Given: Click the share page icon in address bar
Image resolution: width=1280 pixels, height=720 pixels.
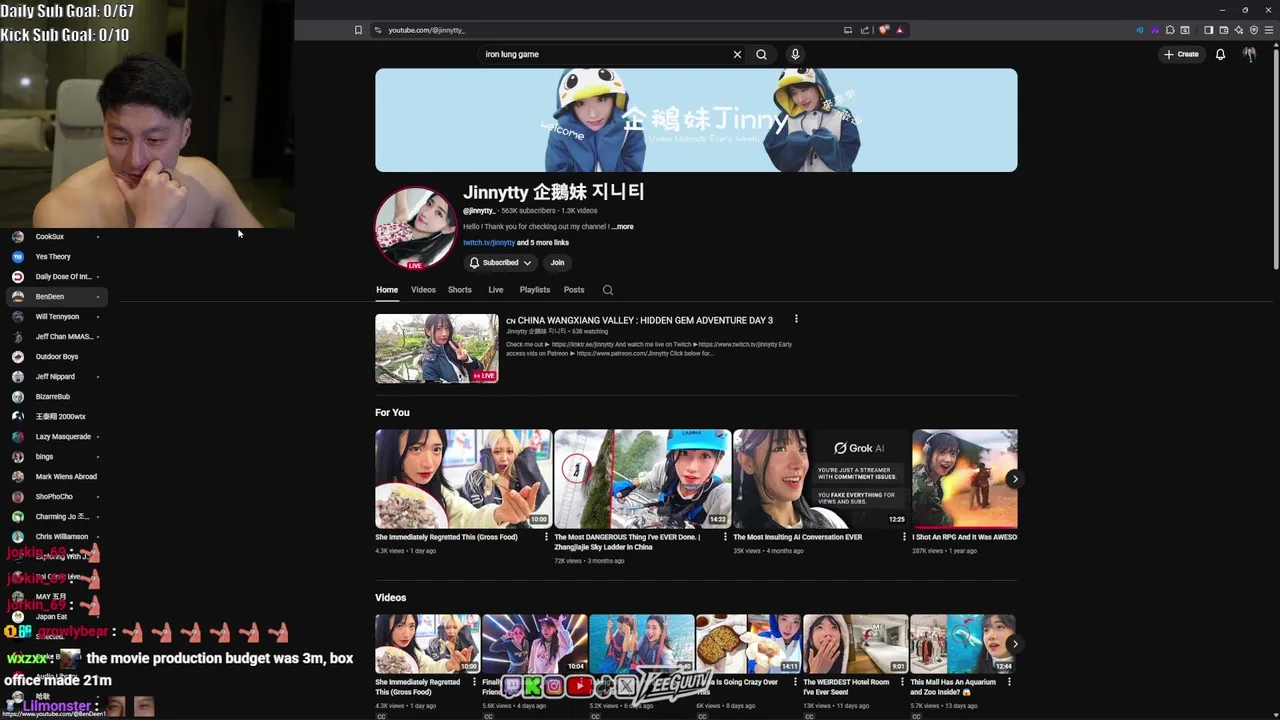Looking at the screenshot, I should [x=865, y=30].
